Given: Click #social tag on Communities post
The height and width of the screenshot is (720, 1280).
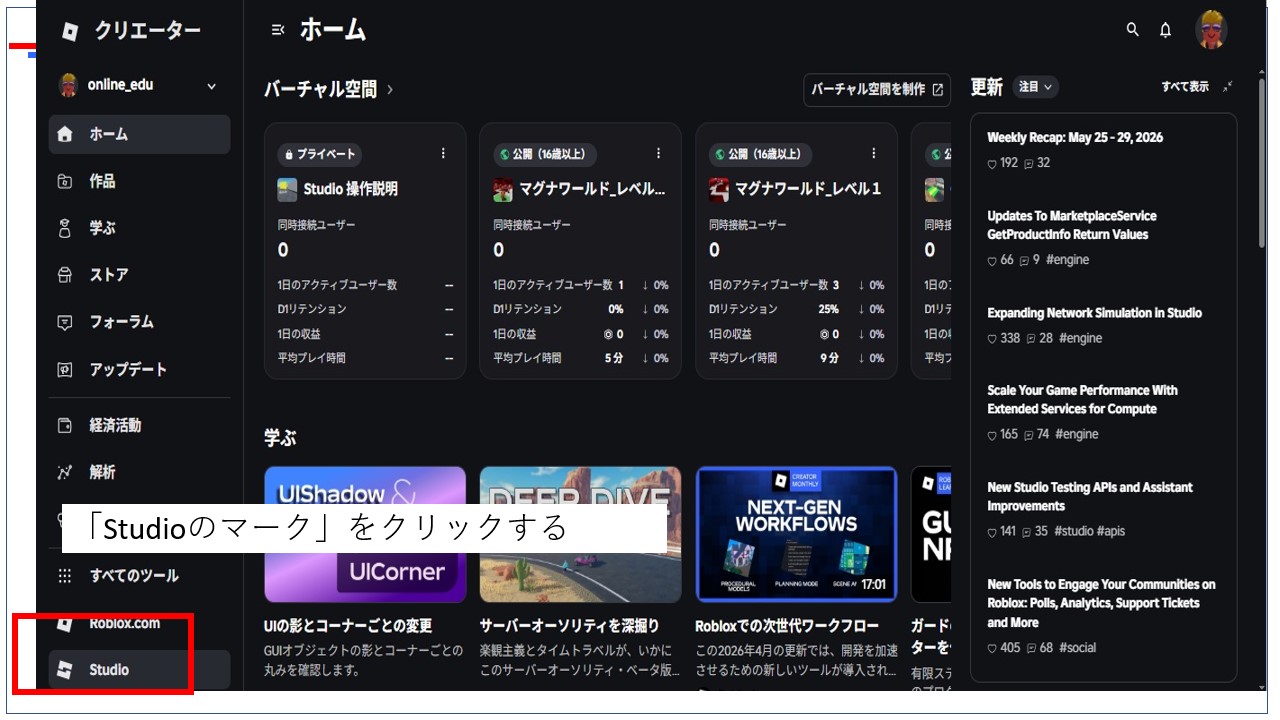Looking at the screenshot, I should pos(1077,648).
